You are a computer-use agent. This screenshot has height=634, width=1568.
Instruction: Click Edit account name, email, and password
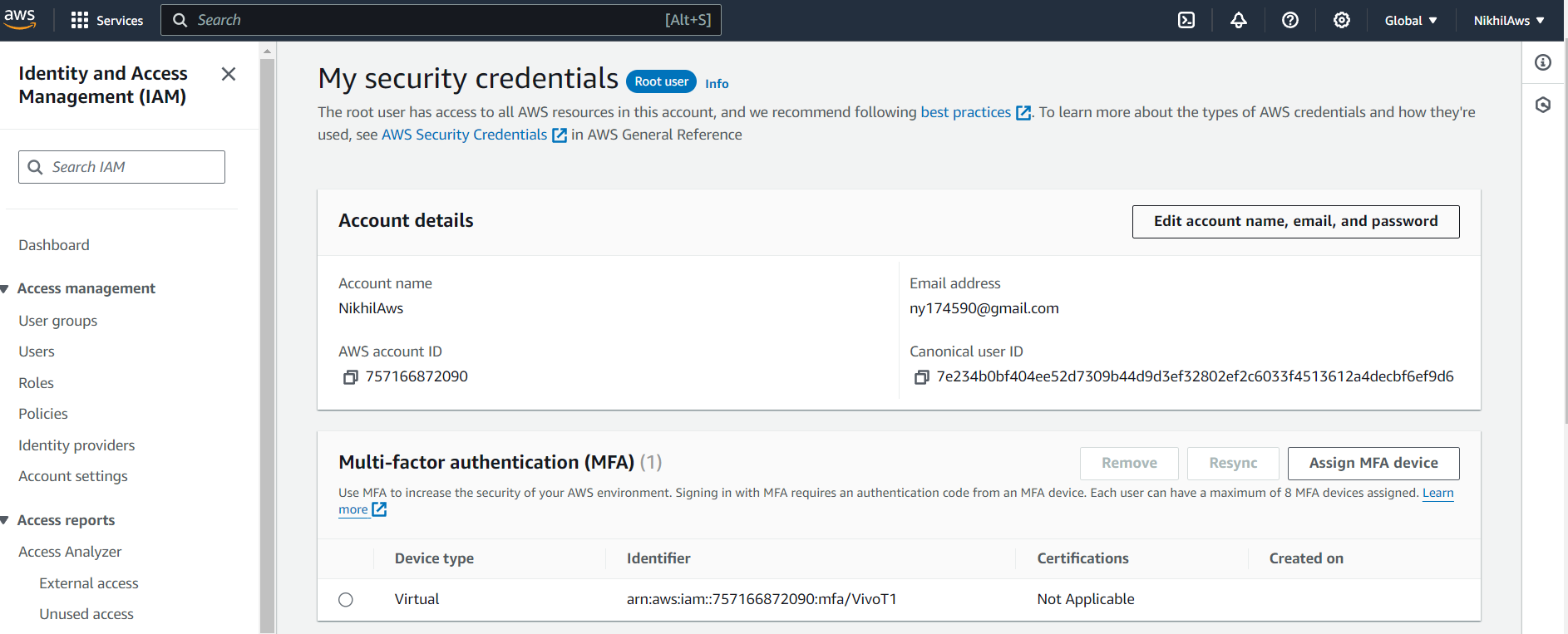(x=1295, y=222)
